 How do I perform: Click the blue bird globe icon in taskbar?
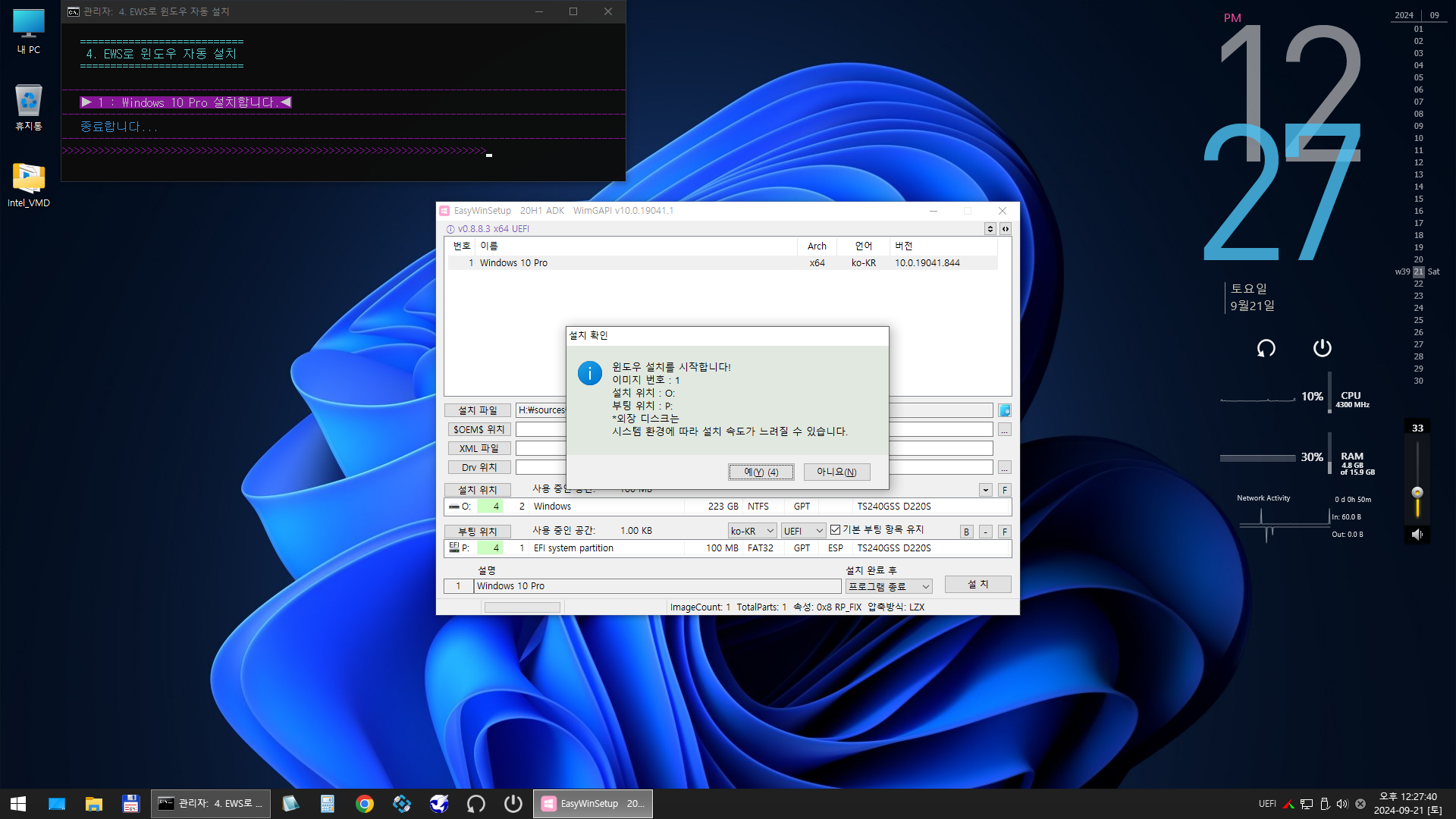pos(439,804)
